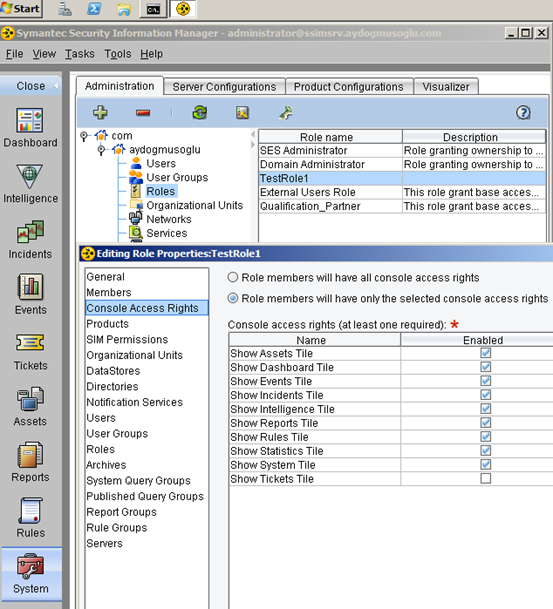Open the Intelligence tile
553x609 pixels.
pos(30,184)
